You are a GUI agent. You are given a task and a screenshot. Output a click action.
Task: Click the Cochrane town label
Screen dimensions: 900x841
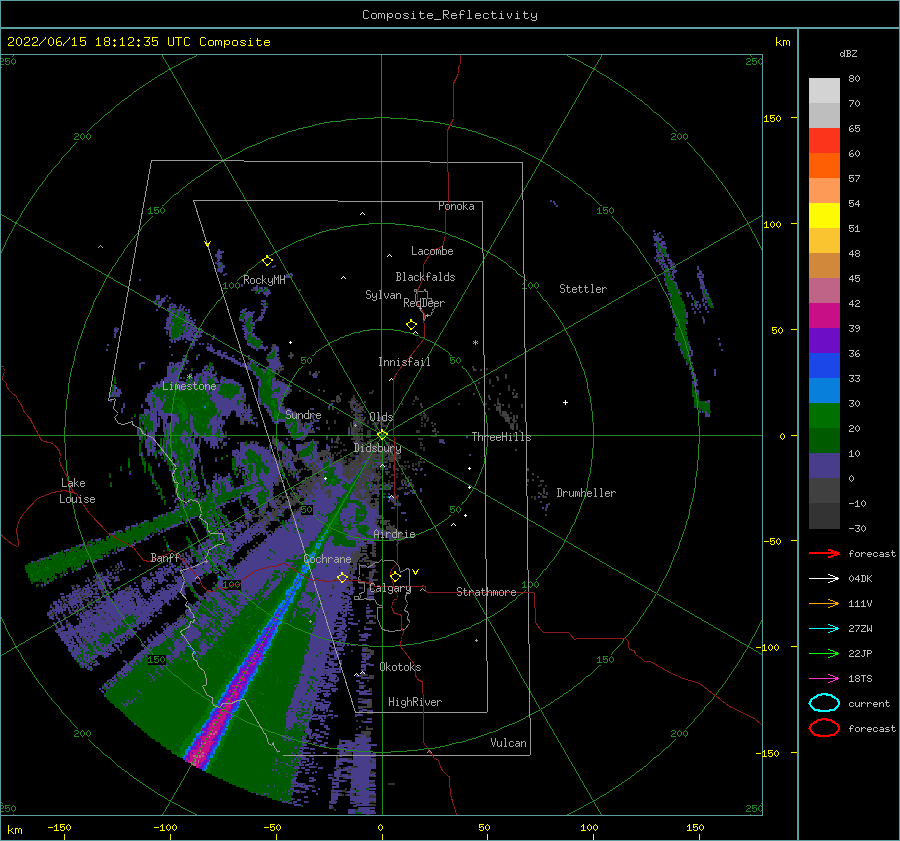(x=327, y=559)
